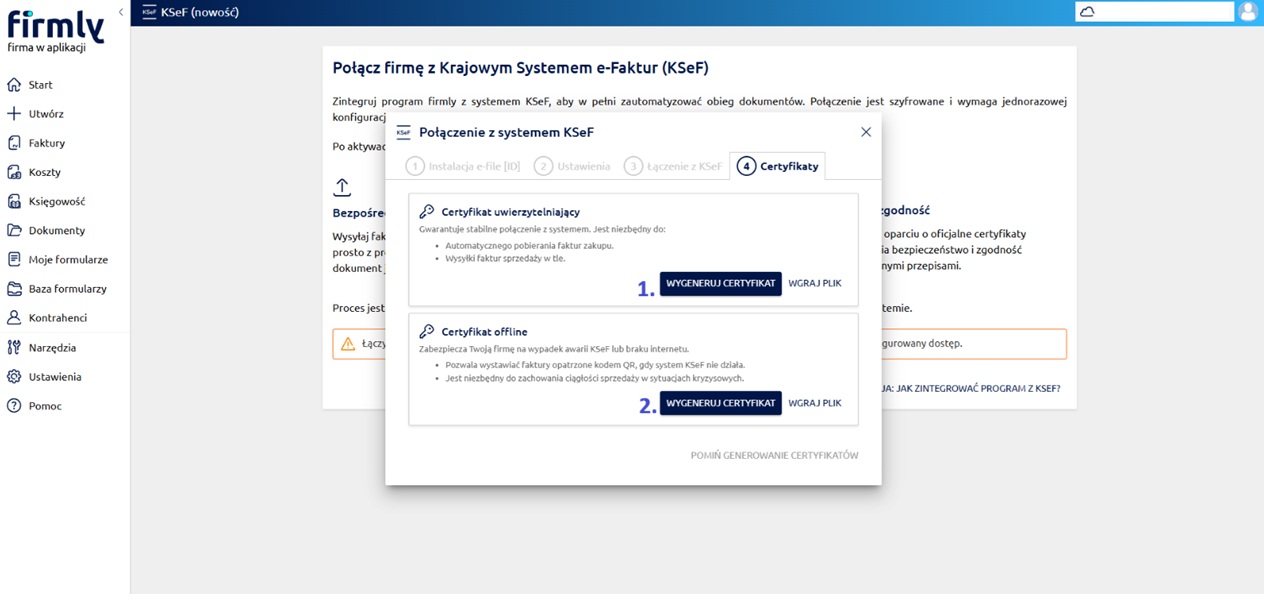The image size is (1264, 600).
Task: Close the Połączenie z systemem KSeF dialog
Action: click(x=866, y=132)
